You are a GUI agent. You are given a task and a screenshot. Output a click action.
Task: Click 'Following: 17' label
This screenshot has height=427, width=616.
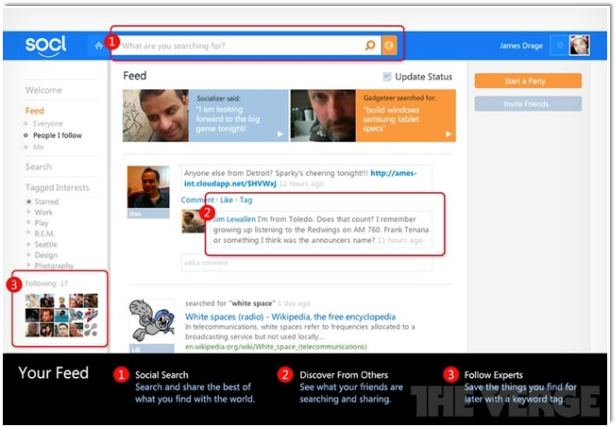click(46, 283)
